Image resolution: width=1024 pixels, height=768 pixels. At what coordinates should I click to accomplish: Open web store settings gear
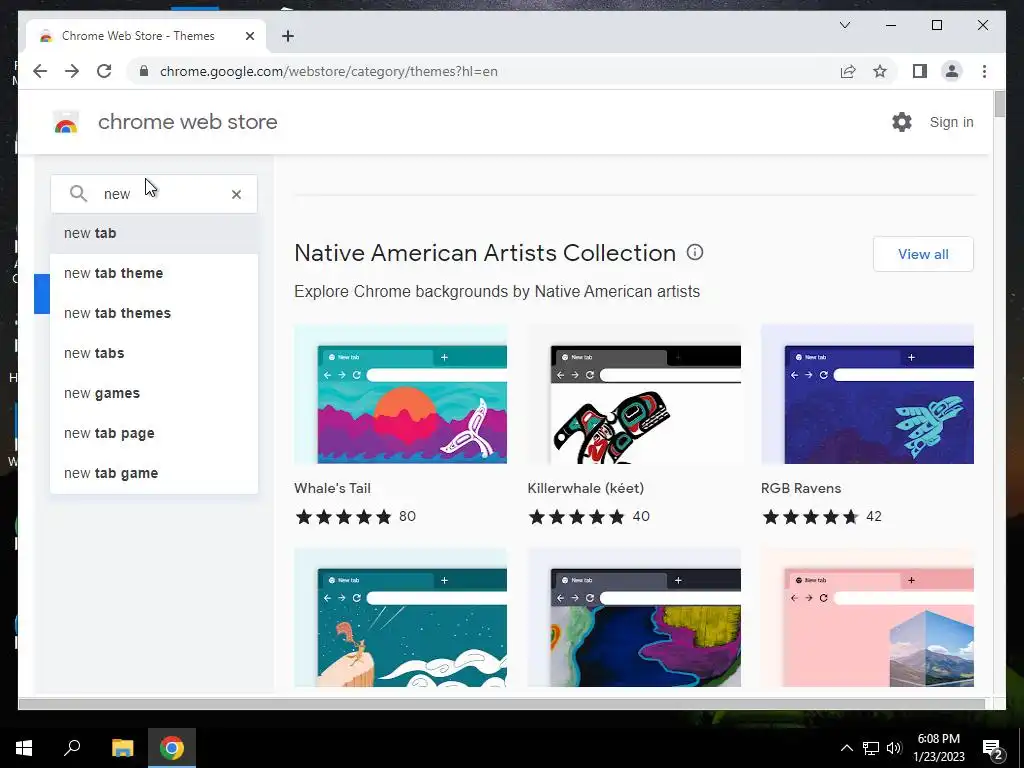coord(902,122)
